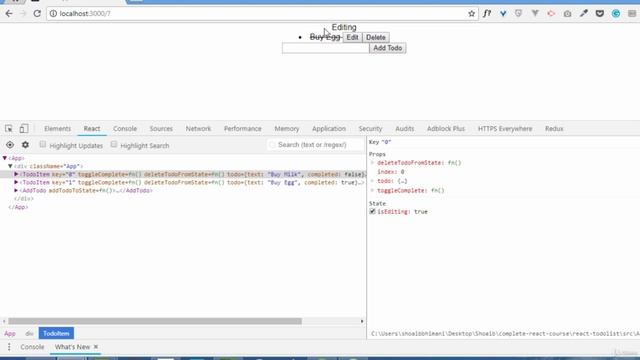The image size is (640, 360).
Task: Expand the TodoItem key 1 node
Action: click(16, 182)
